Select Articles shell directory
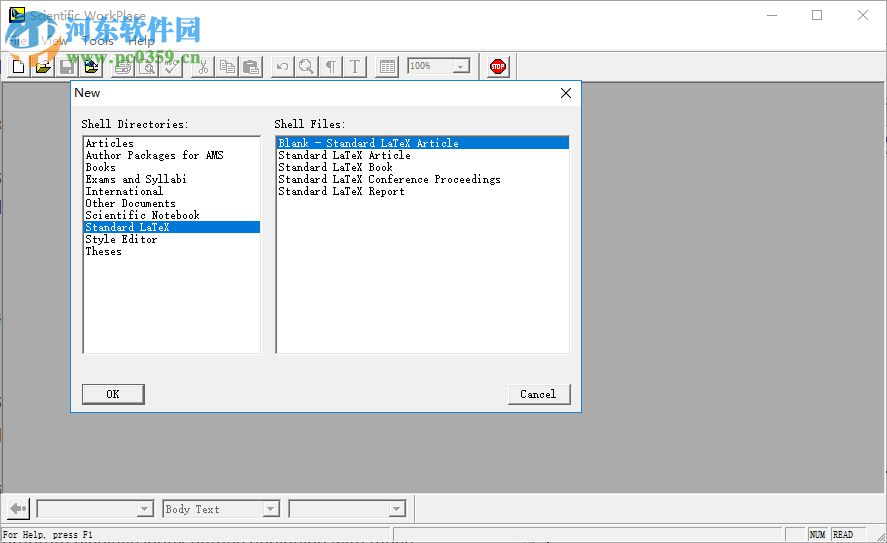Screen dimensions: 887x543 (x=172, y=143)
